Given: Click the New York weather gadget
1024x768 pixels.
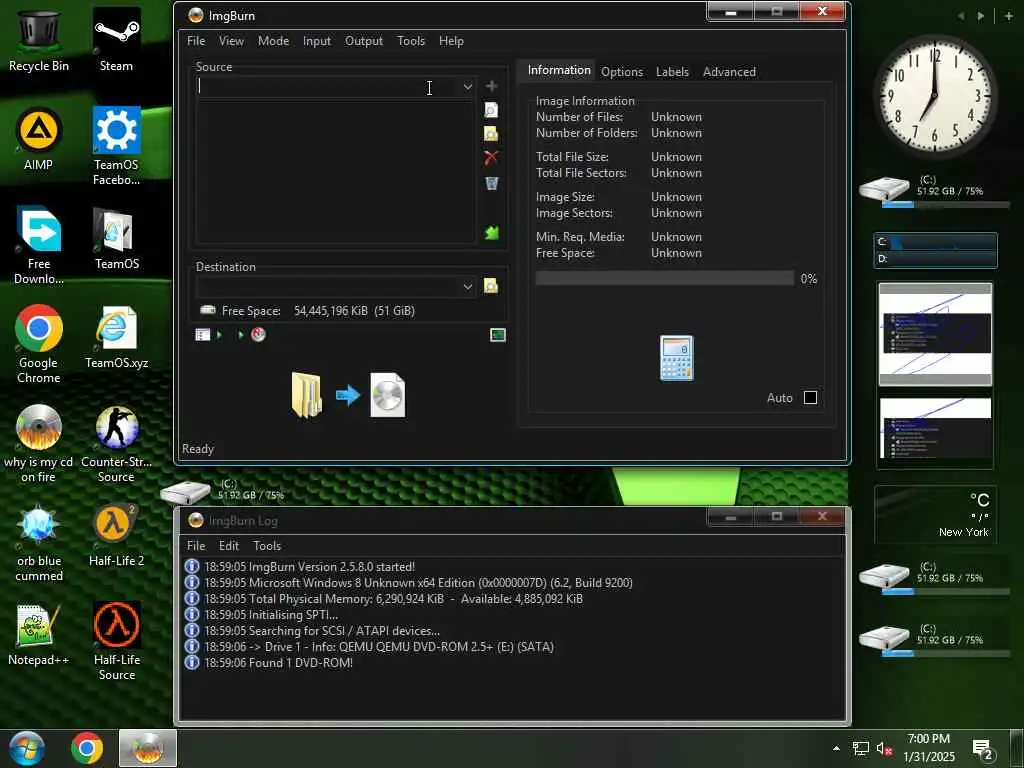Looking at the screenshot, I should click(936, 515).
